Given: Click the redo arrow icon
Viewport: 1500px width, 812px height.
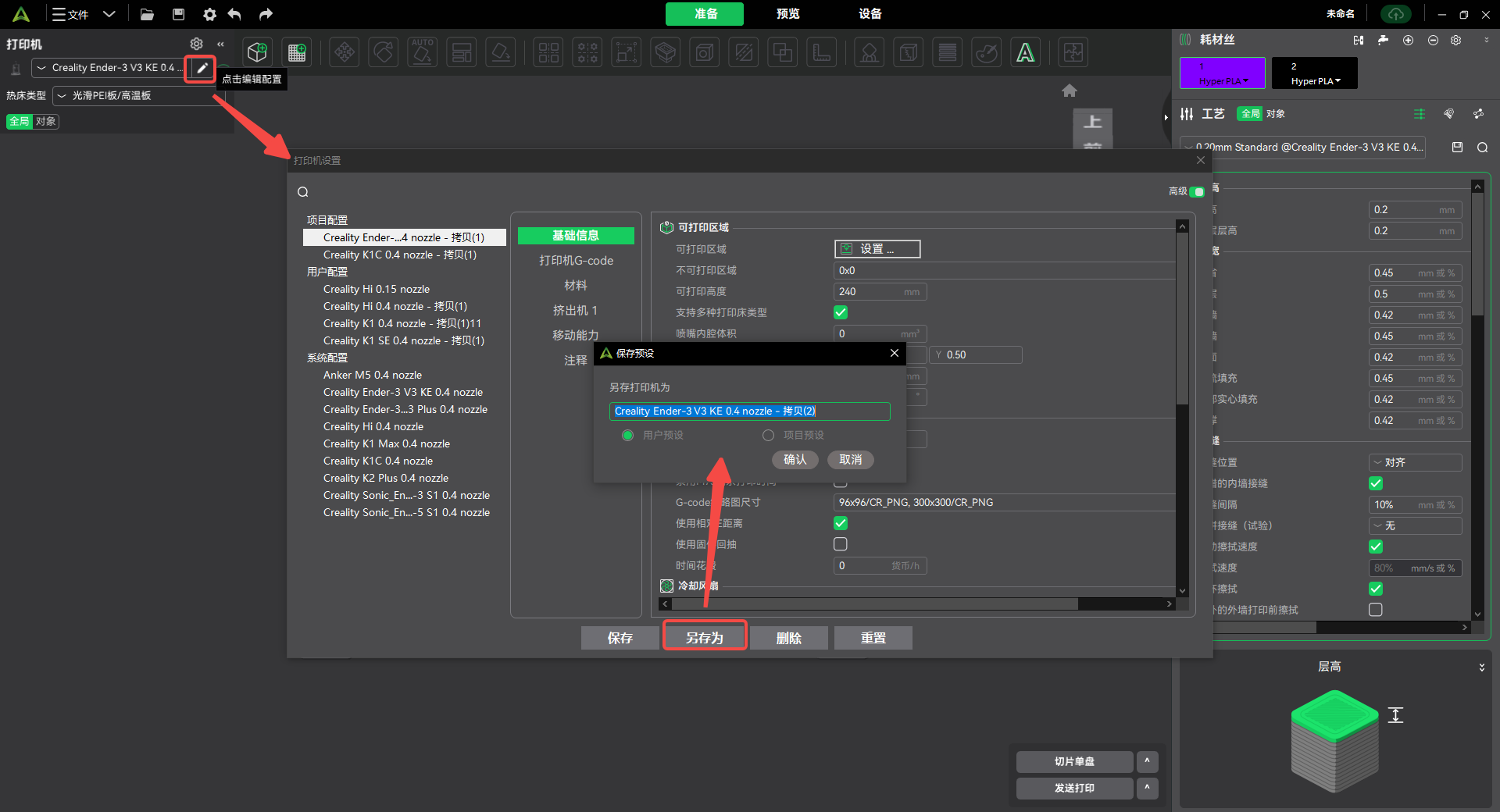Looking at the screenshot, I should [266, 14].
